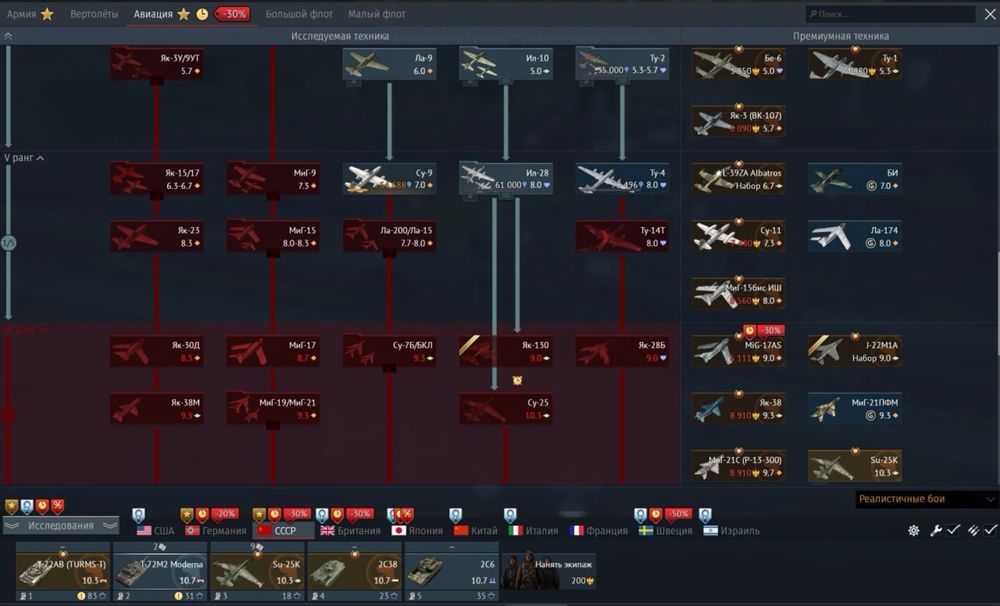Switch to the Армия tab

click(30, 13)
